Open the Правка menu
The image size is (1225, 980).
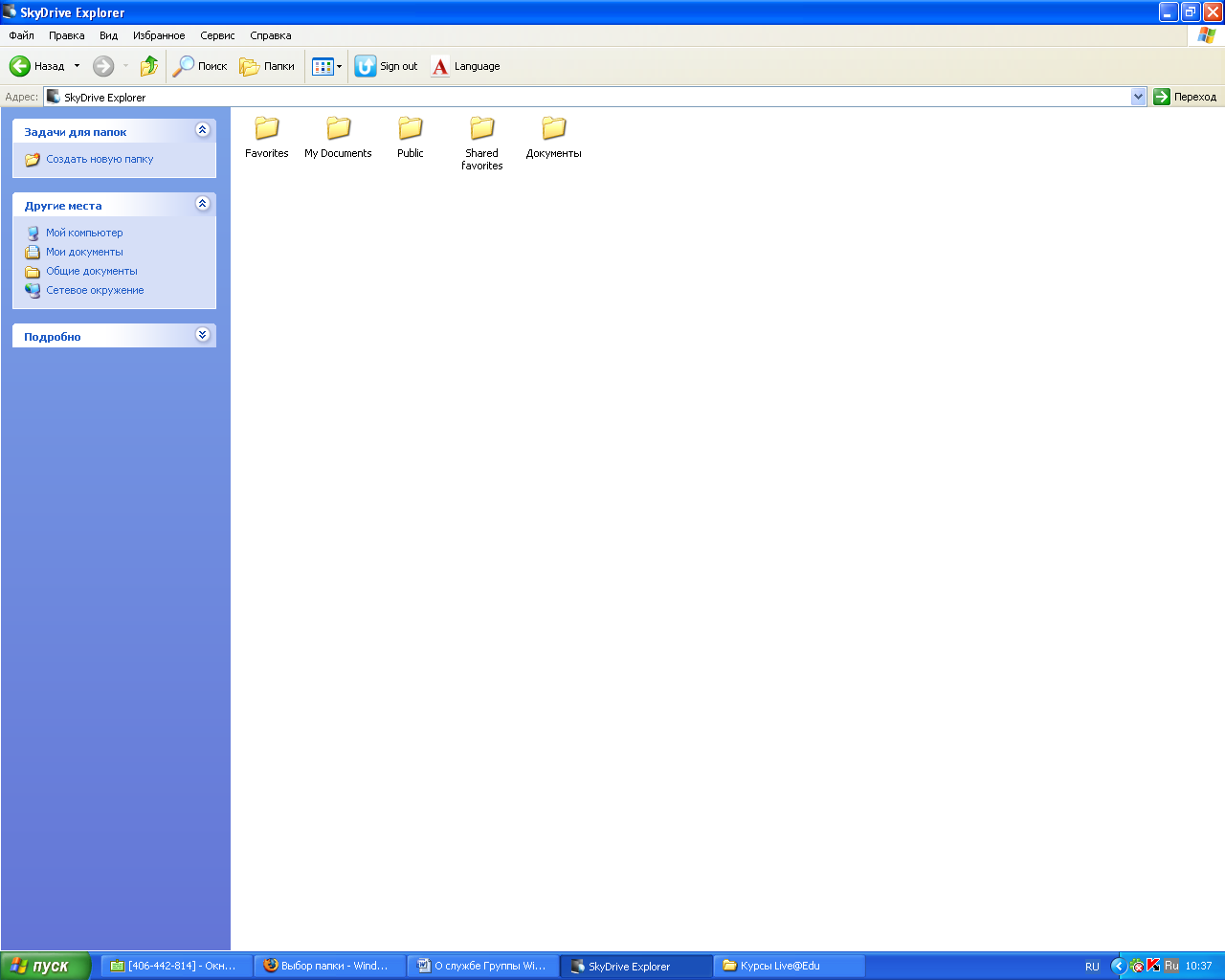pos(67,35)
